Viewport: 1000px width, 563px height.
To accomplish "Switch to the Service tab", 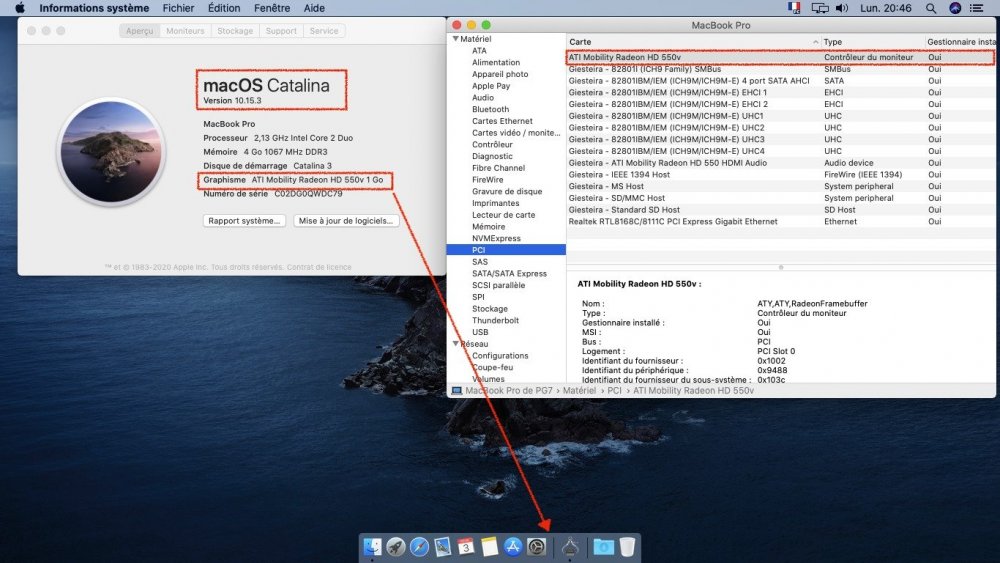I will tap(323, 31).
